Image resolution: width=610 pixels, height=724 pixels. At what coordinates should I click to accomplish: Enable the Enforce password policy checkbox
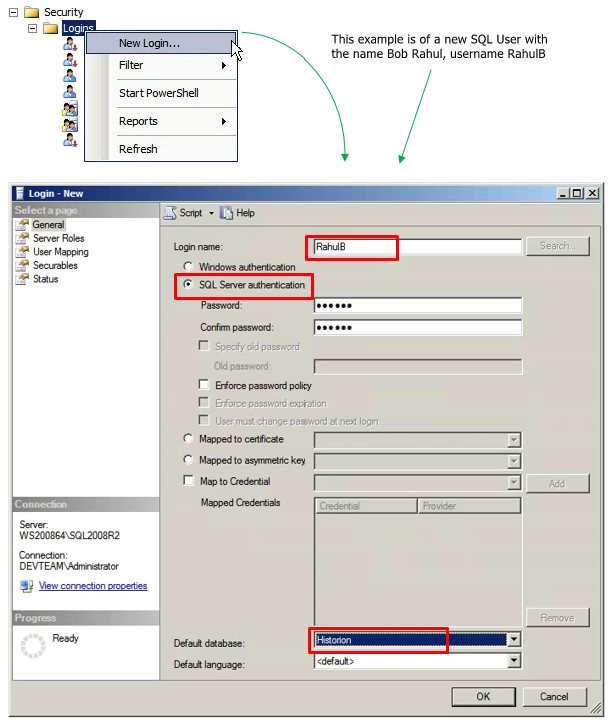(x=204, y=385)
